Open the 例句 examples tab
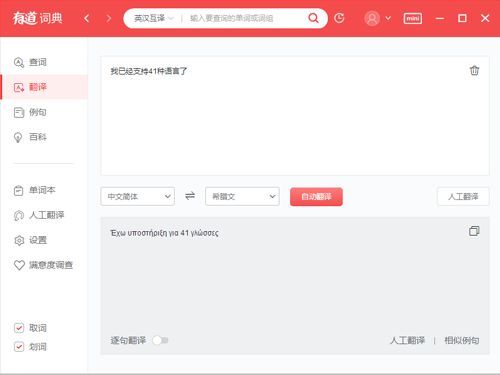 pyautogui.click(x=44, y=112)
